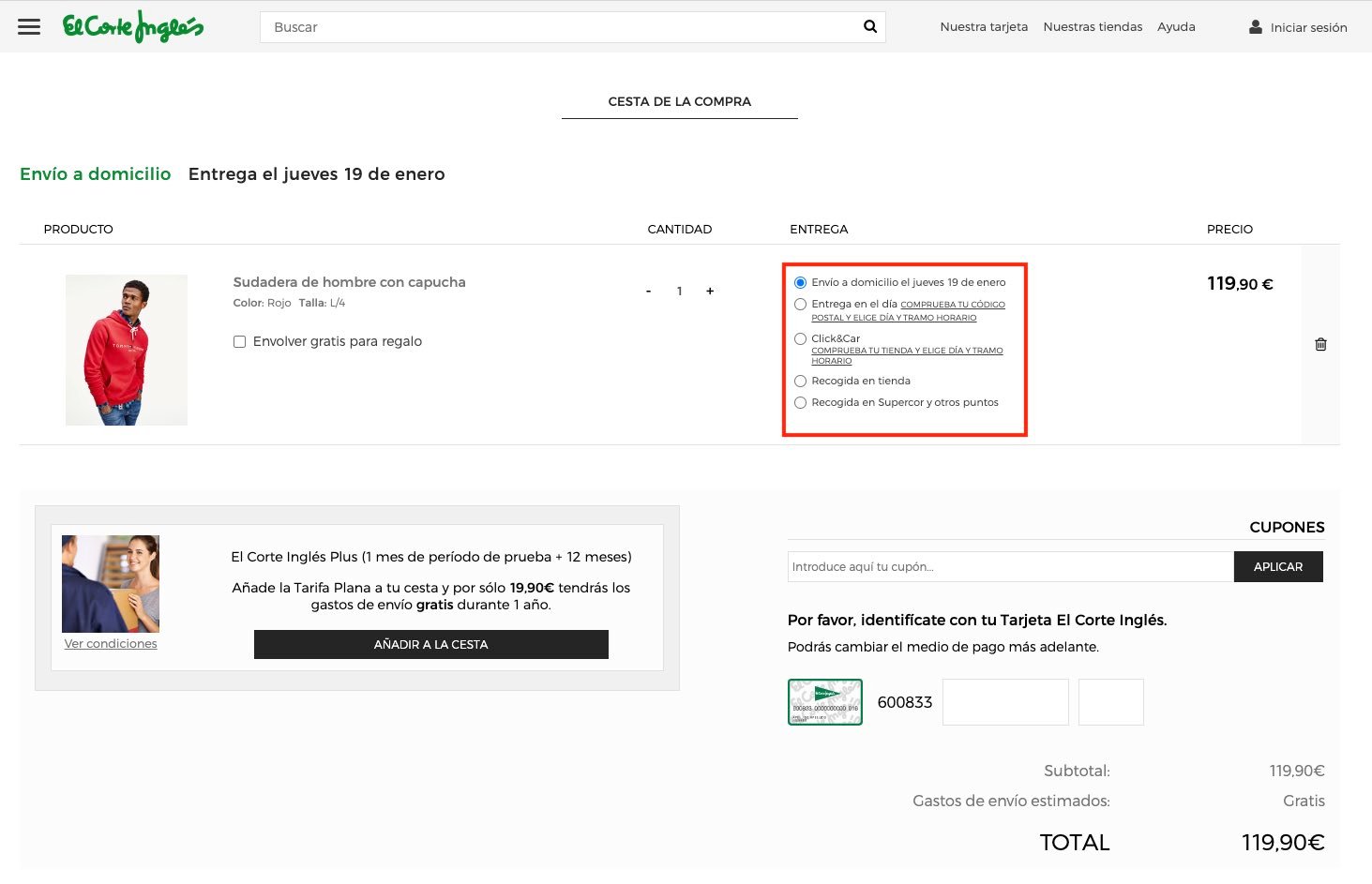Click the user profile icon
The height and width of the screenshot is (884, 1372).
click(1255, 27)
